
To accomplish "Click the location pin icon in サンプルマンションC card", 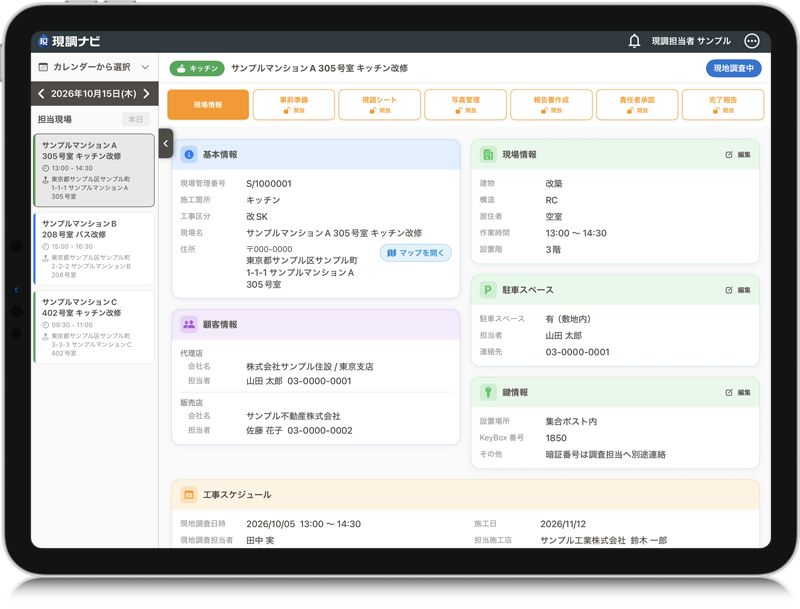I will (45, 337).
